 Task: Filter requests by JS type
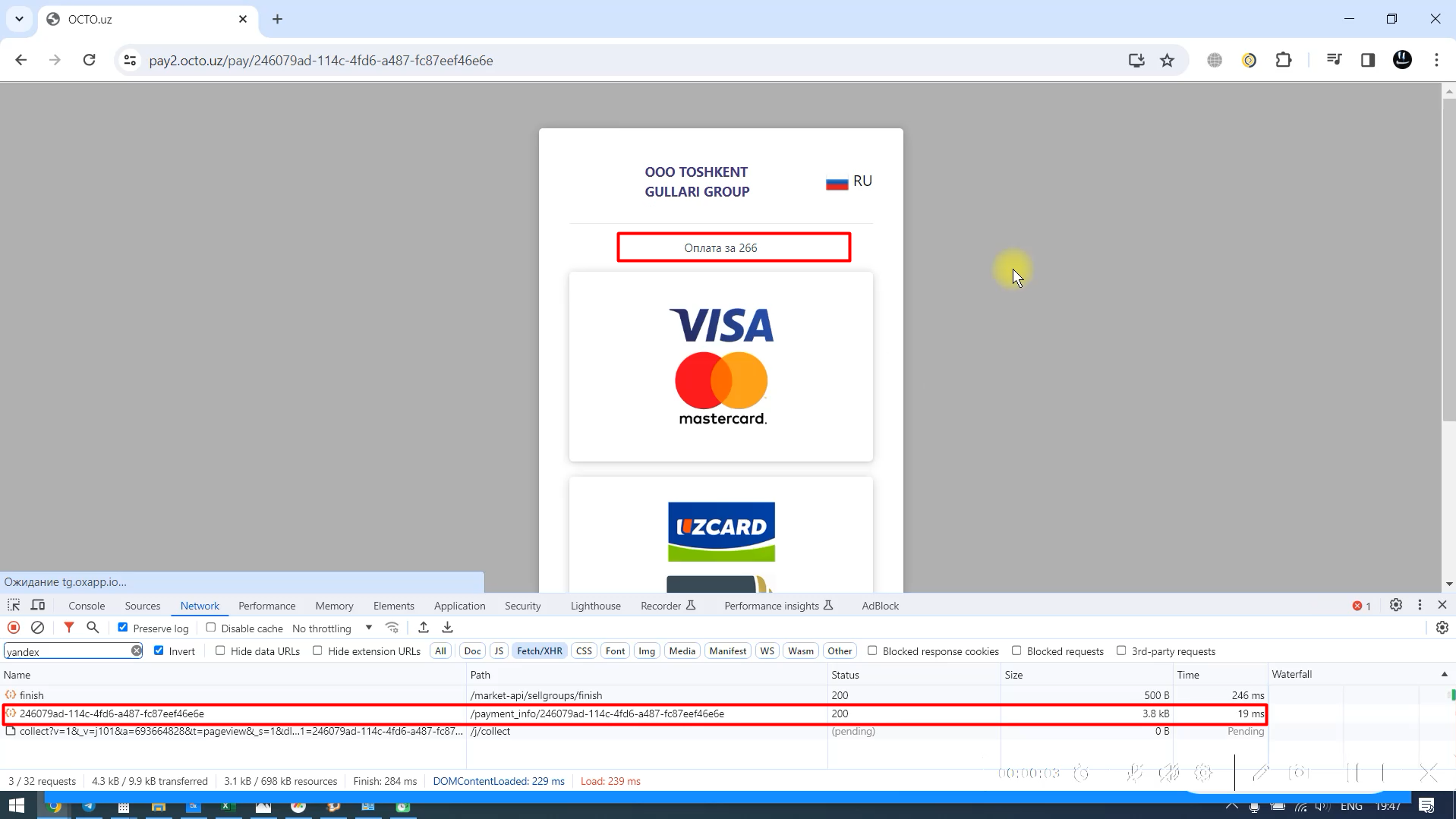pos(499,651)
